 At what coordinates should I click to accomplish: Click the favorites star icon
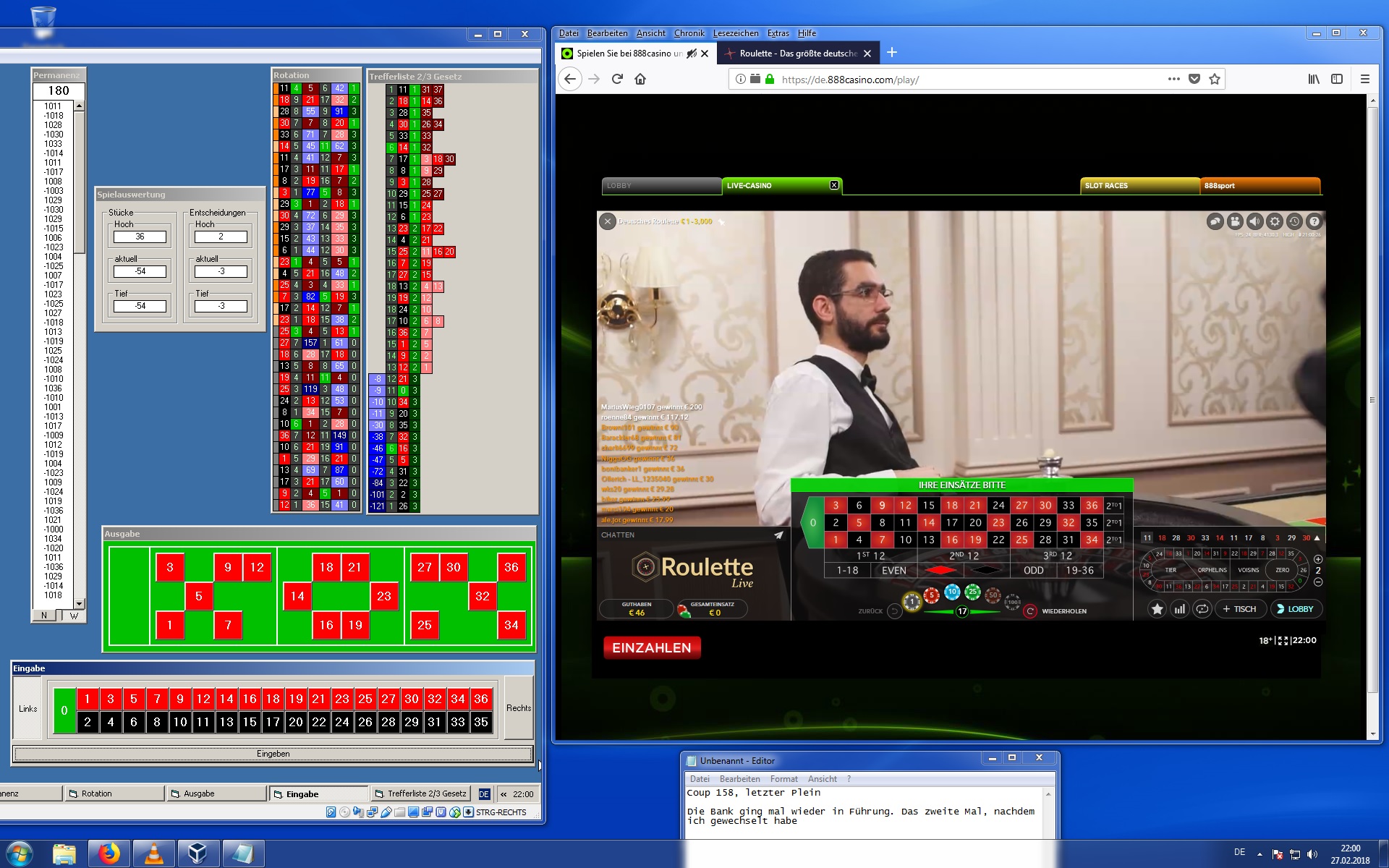coord(1157,609)
